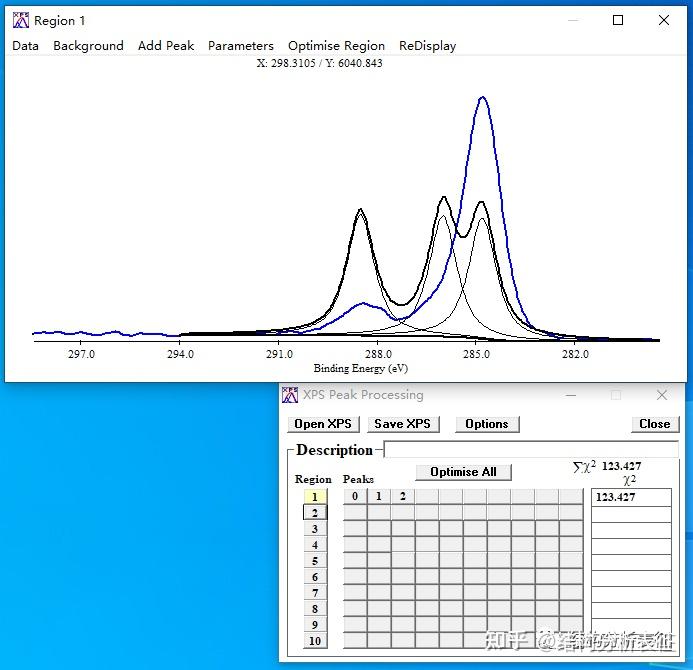Open the Parameters menu
Screen dimensions: 693x670
click(x=241, y=46)
